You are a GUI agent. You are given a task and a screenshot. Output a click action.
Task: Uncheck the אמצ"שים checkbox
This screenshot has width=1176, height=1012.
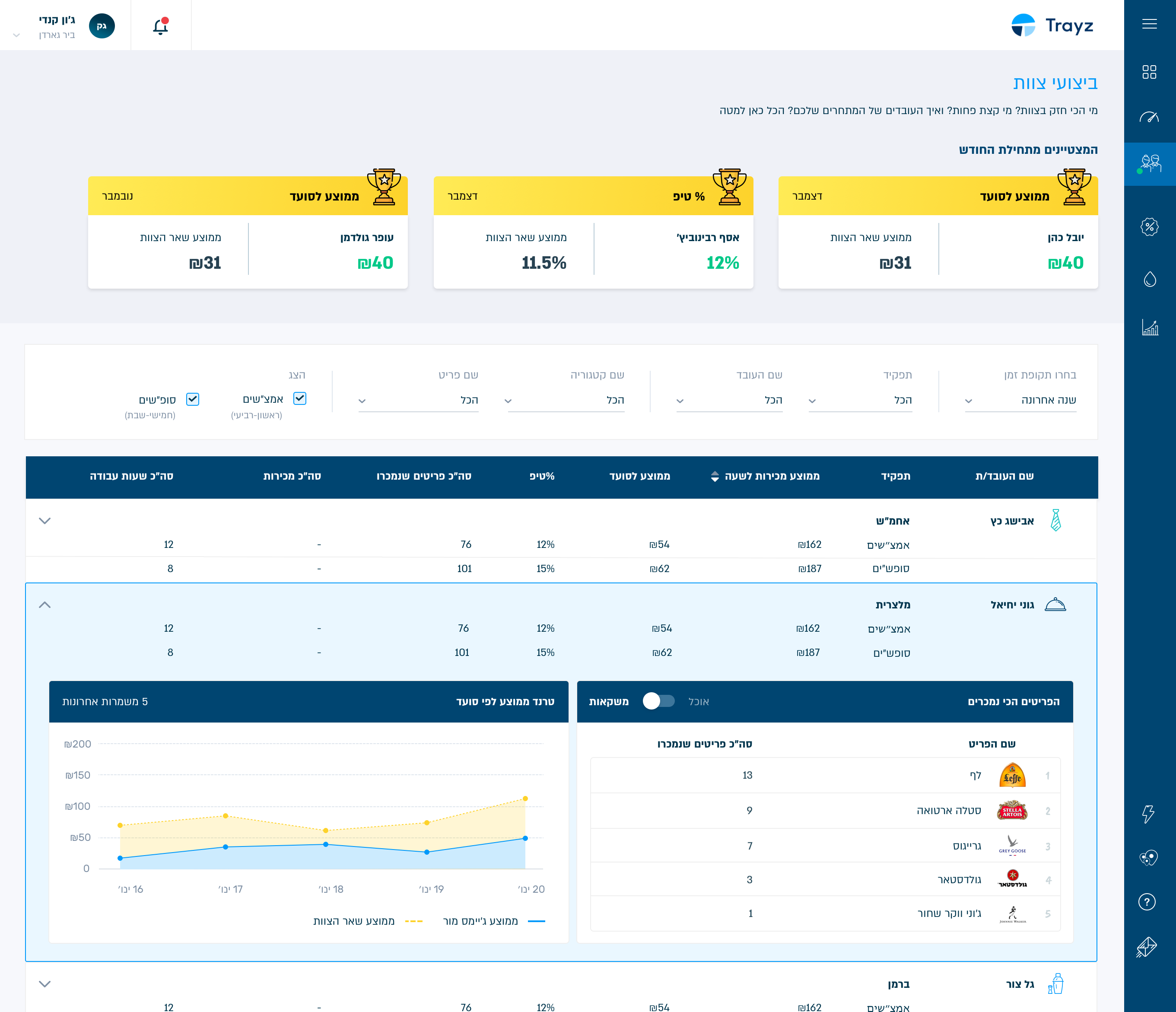[300, 399]
